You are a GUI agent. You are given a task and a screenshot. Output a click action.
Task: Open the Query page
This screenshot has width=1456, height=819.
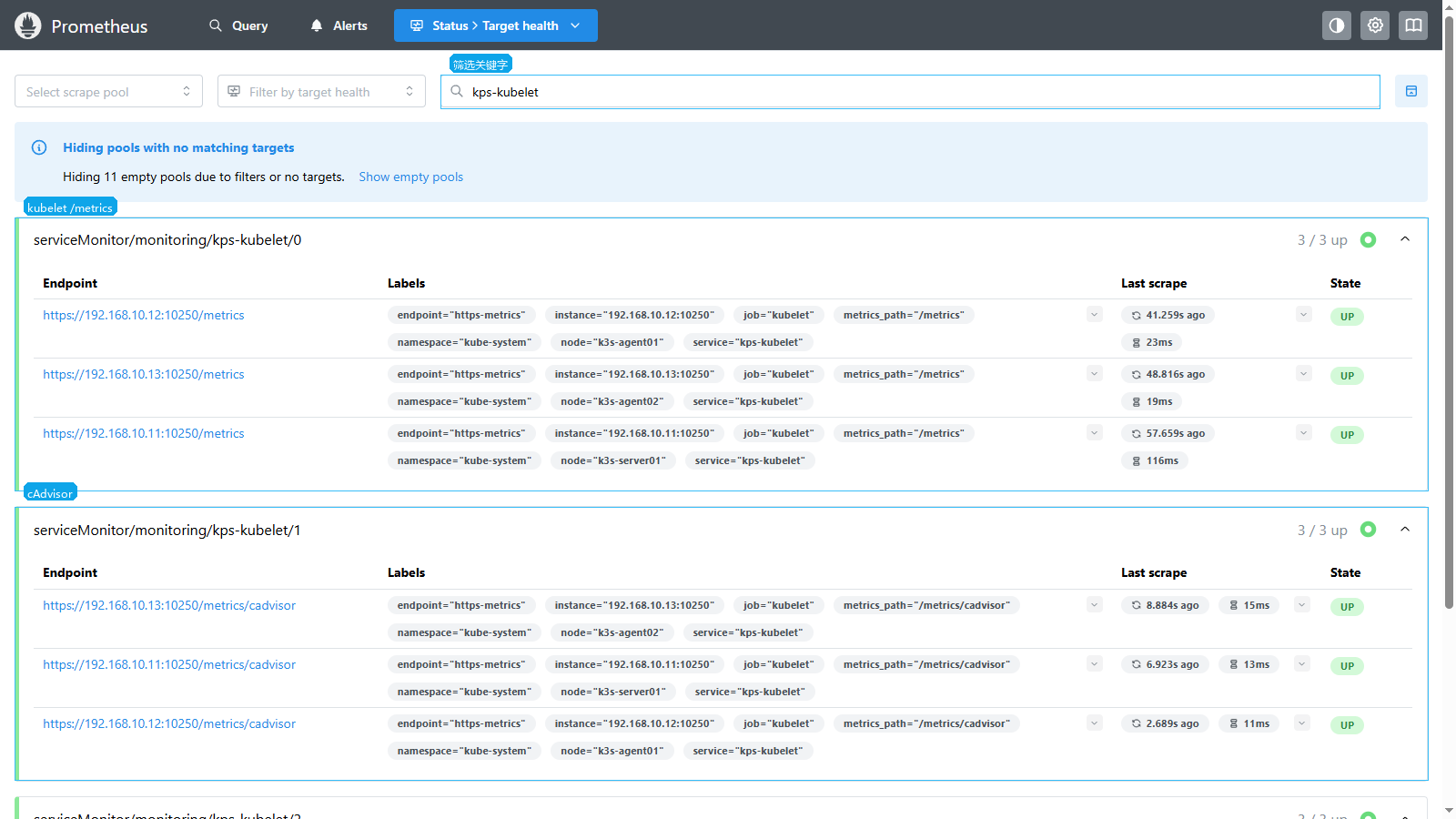pyautogui.click(x=238, y=25)
